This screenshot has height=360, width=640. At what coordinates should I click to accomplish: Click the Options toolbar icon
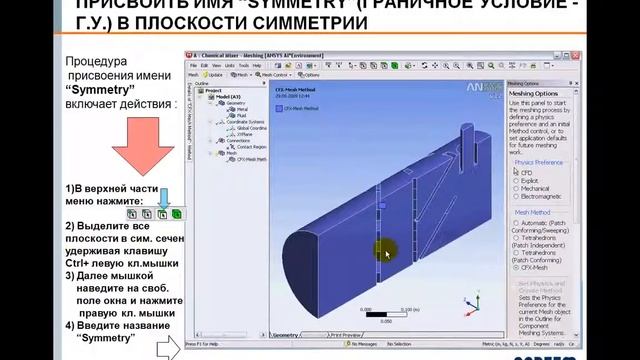(x=301, y=75)
